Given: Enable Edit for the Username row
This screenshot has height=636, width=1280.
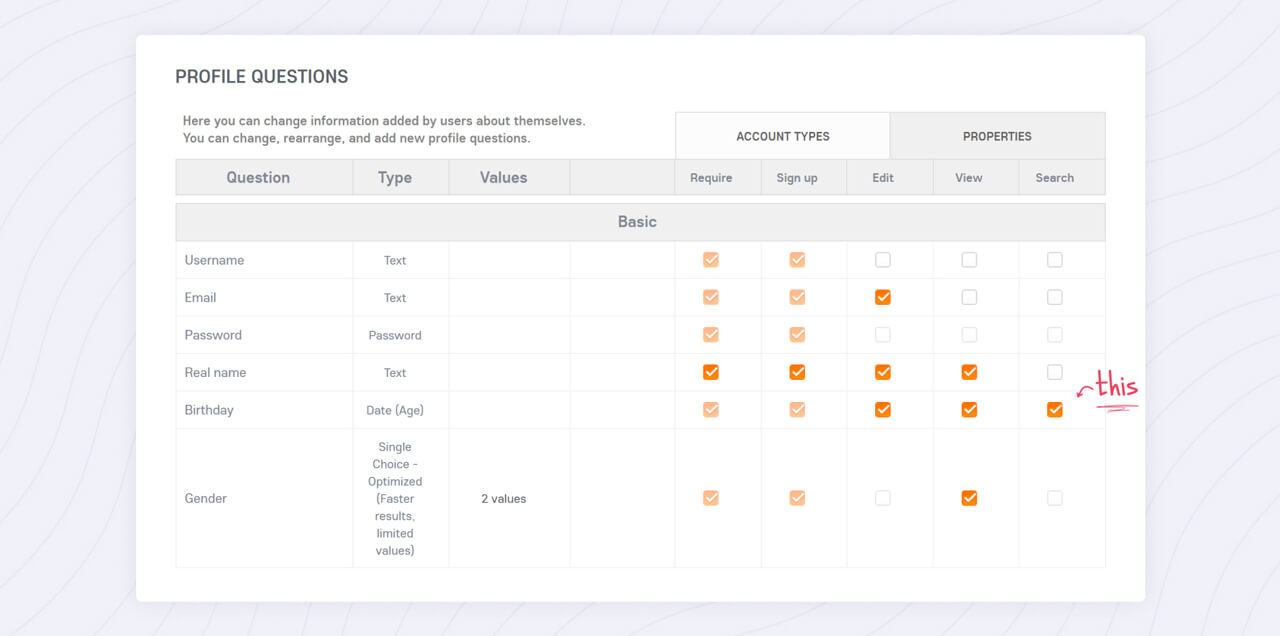Looking at the screenshot, I should pos(883,259).
